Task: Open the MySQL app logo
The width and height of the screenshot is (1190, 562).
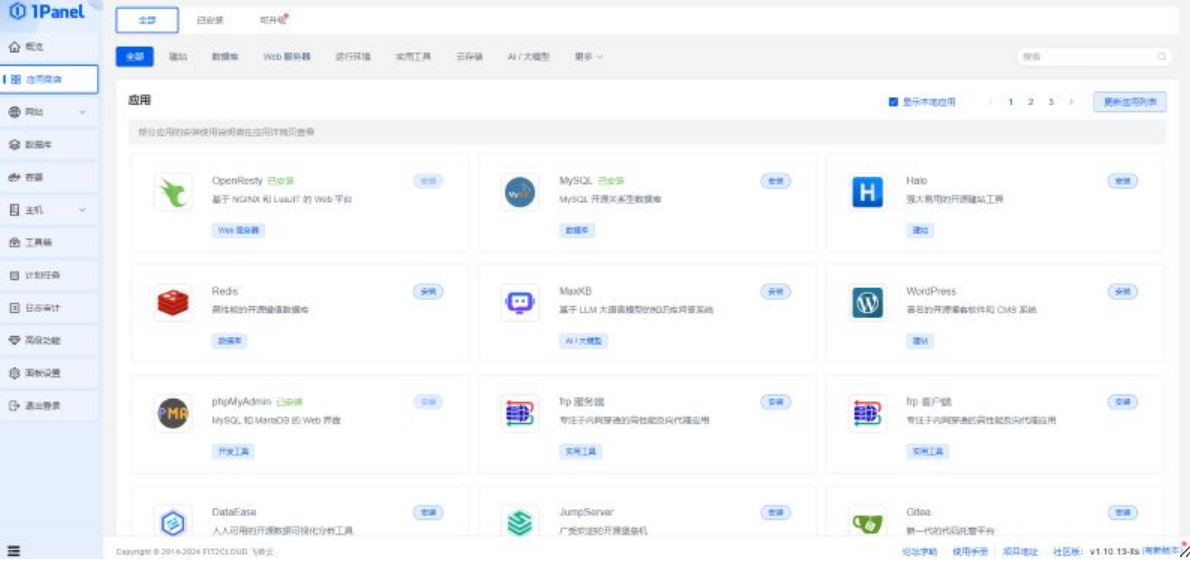Action: click(x=520, y=192)
